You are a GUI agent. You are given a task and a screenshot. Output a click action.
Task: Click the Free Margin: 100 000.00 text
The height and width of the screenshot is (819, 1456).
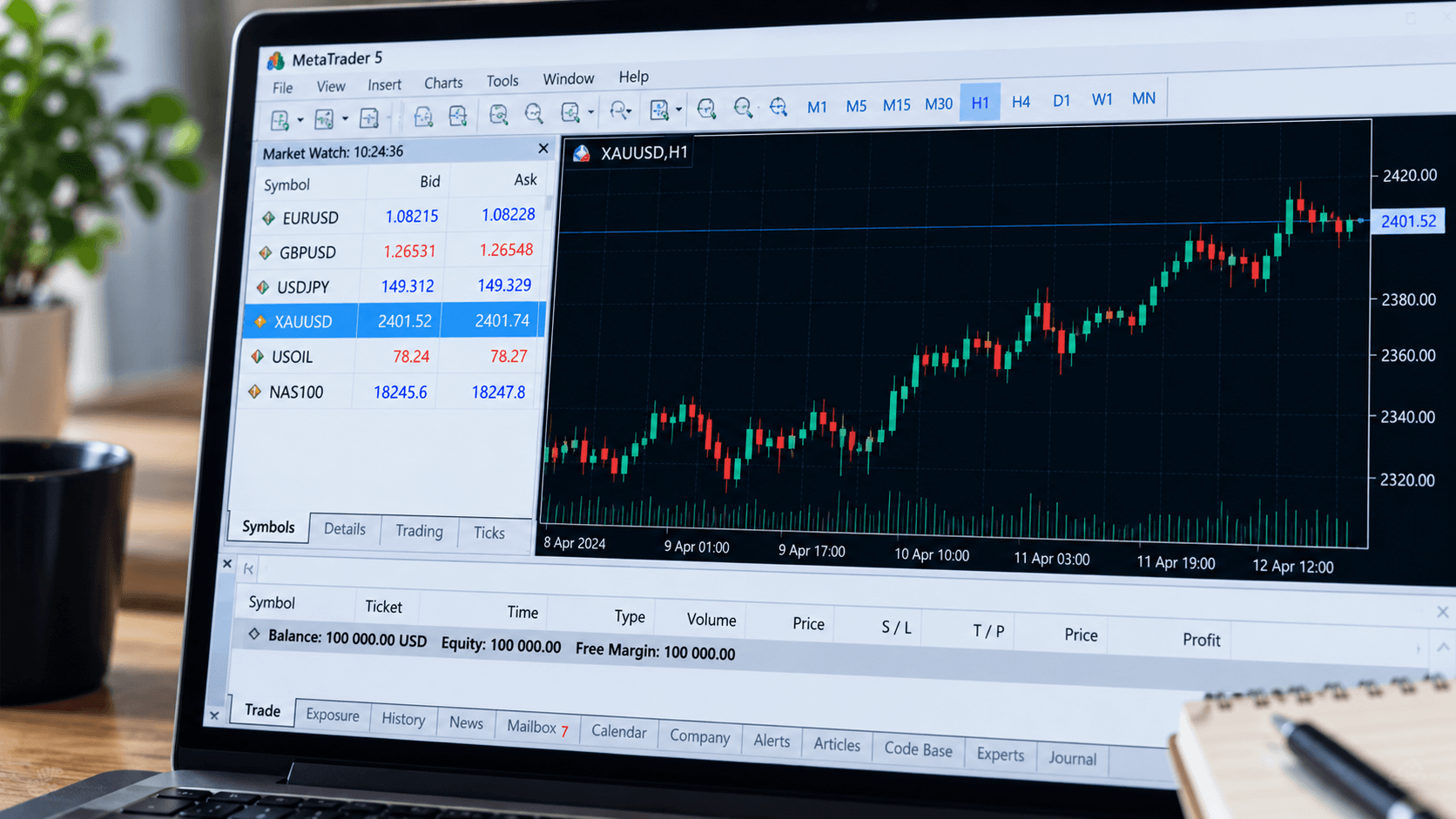[x=655, y=652]
